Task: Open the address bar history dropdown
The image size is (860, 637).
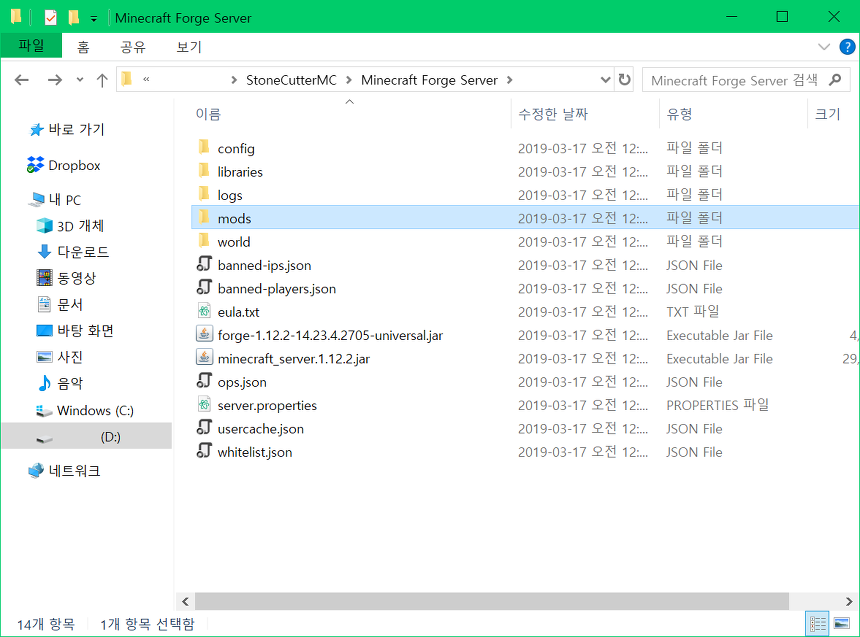Action: pyautogui.click(x=605, y=80)
